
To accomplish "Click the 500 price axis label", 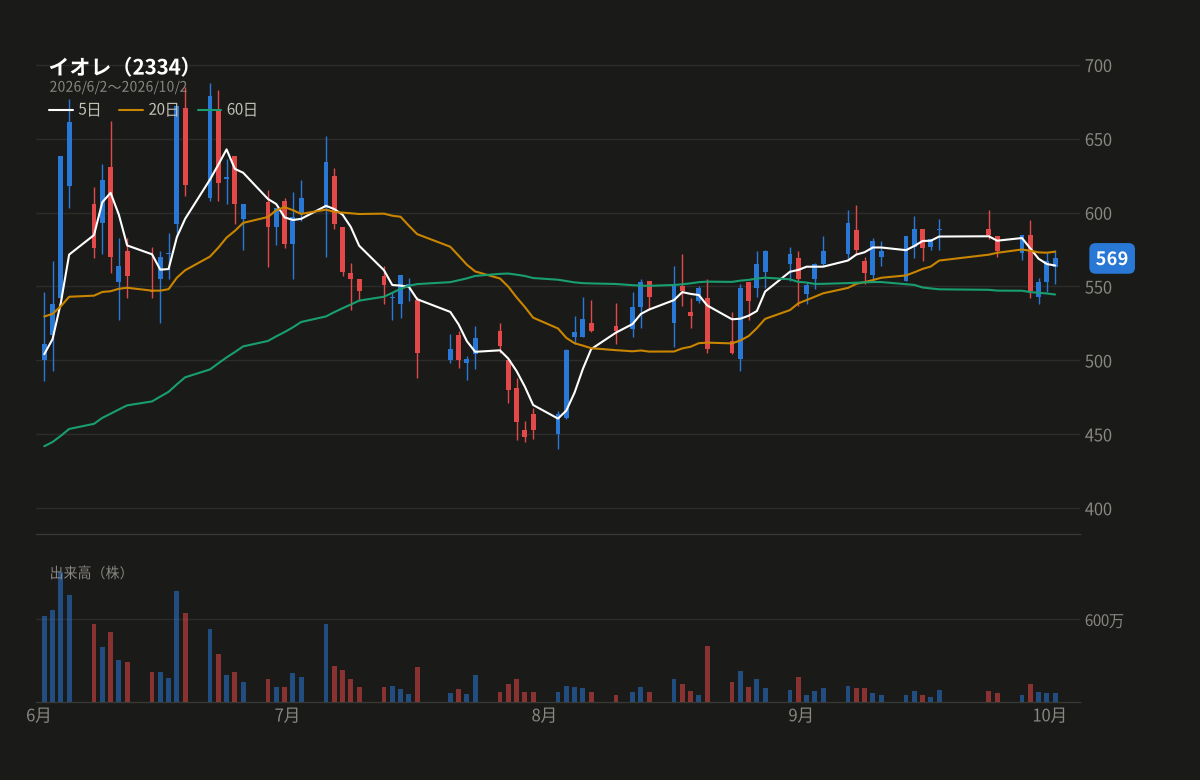I will (1099, 361).
